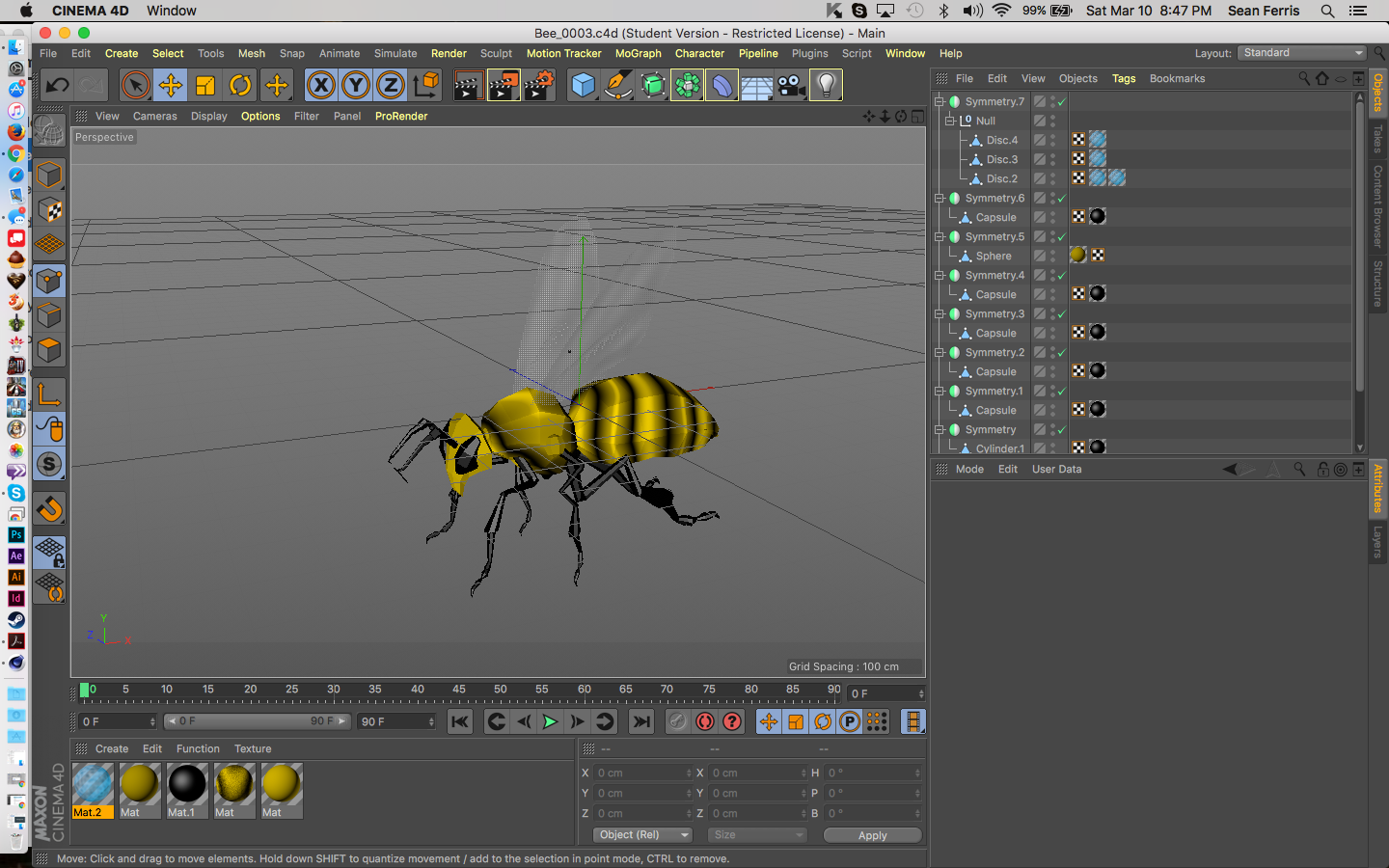
Task: Toggle Symmetry.5 enabled checkmark
Action: point(1061,237)
